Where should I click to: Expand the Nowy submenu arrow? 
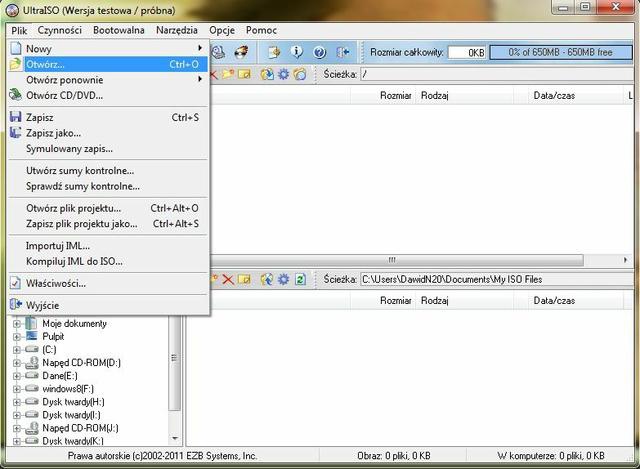click(200, 48)
